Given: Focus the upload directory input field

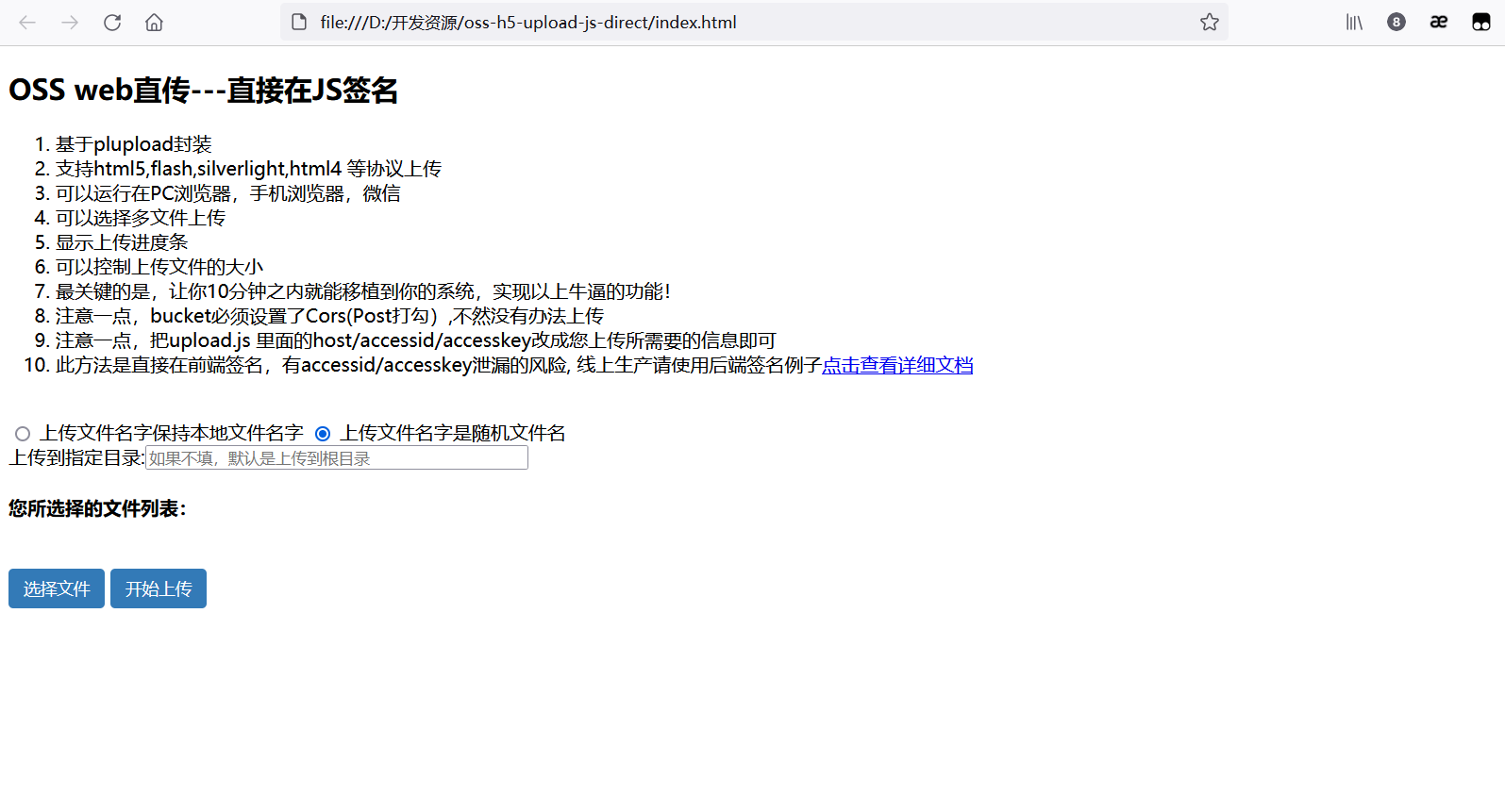Looking at the screenshot, I should point(337,458).
